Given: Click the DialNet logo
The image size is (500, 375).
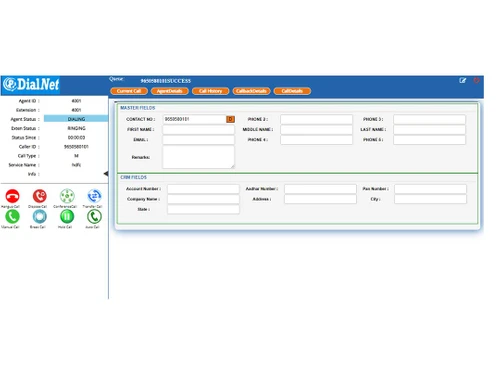Looking at the screenshot, I should [31, 85].
